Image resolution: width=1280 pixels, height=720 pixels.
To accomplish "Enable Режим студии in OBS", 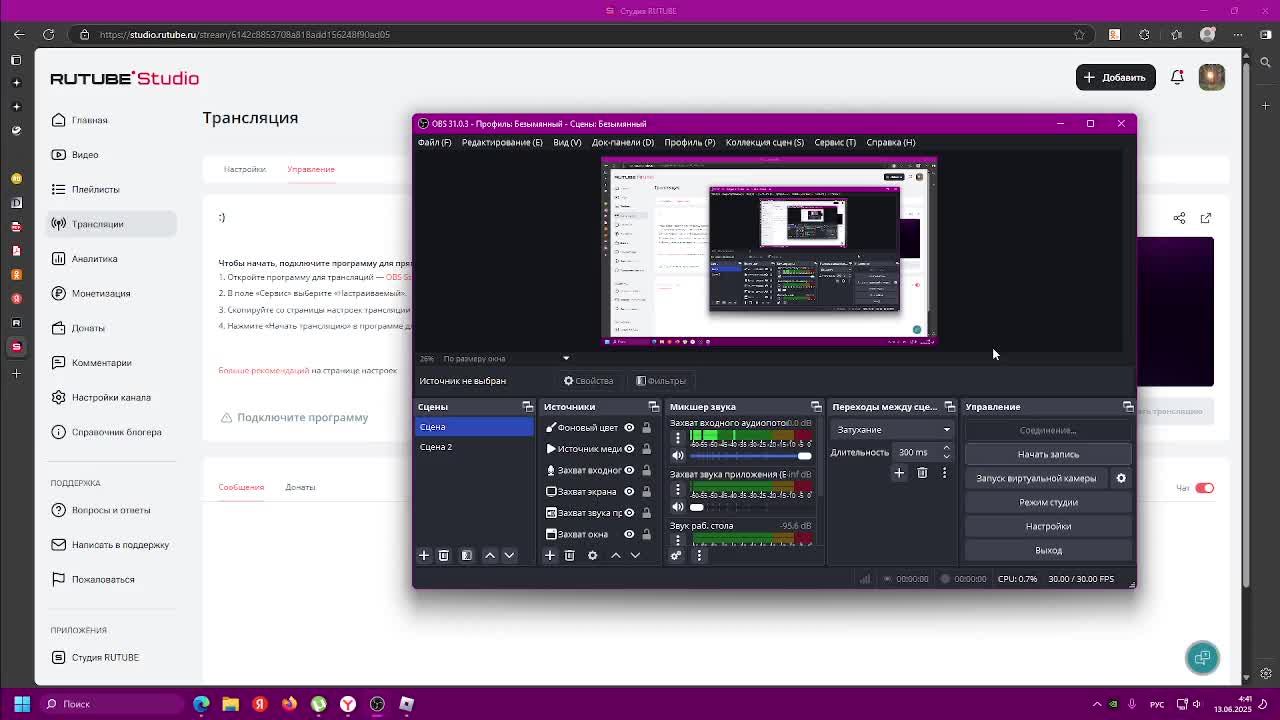I will 1048,502.
